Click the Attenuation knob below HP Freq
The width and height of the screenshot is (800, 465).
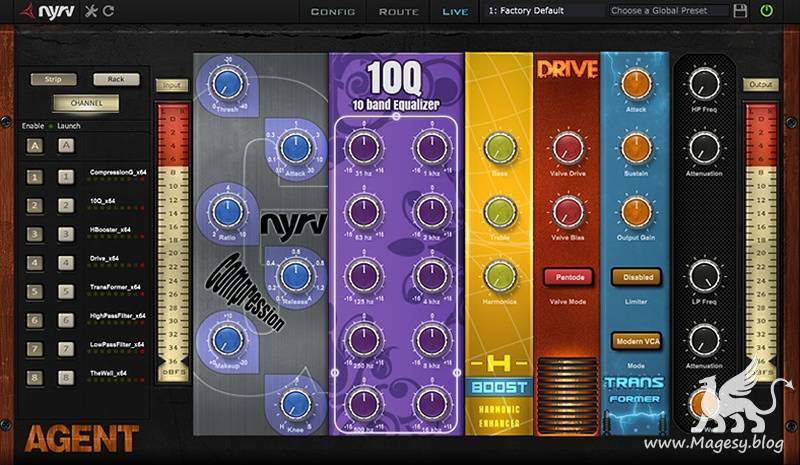[704, 148]
